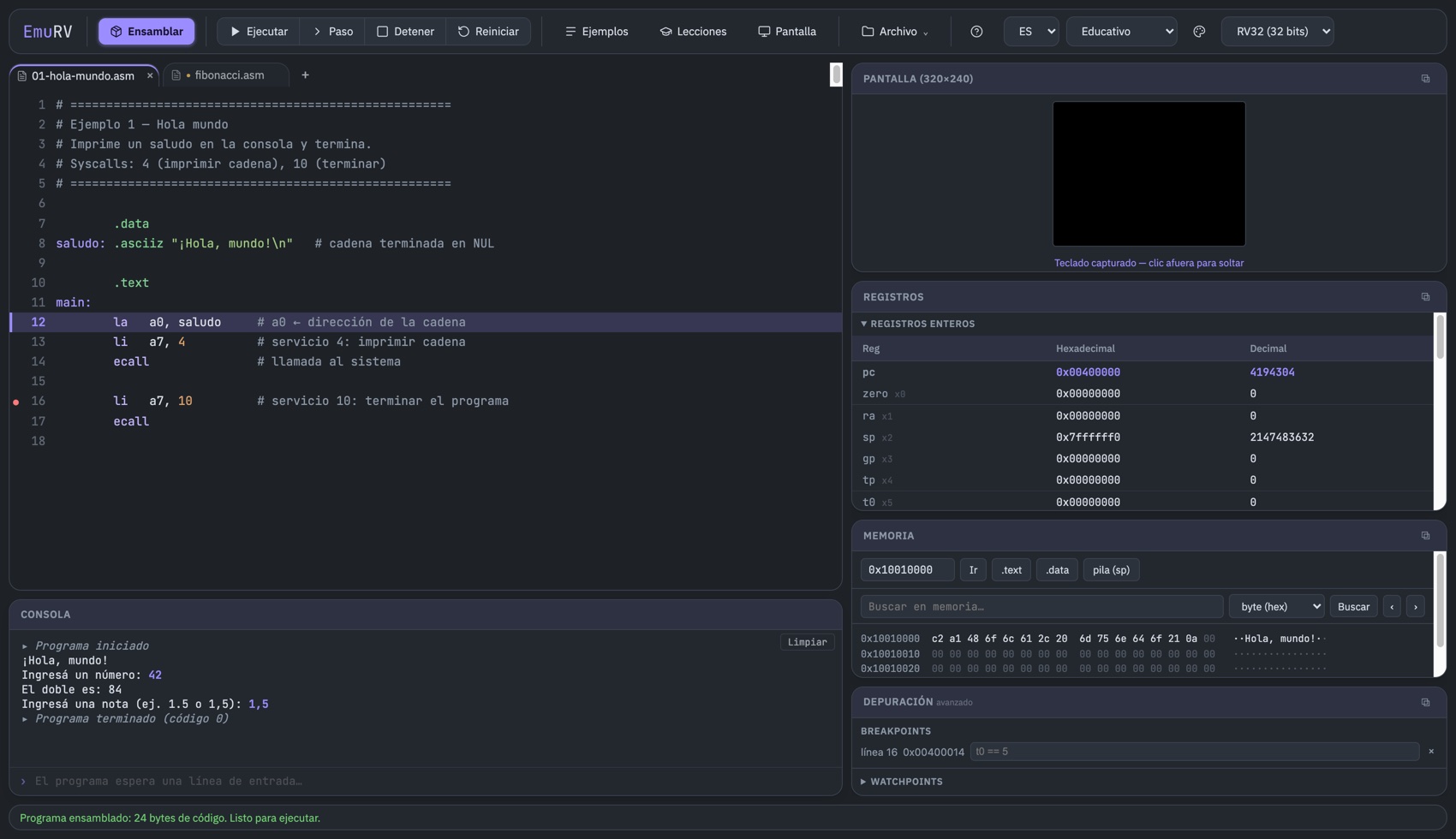Click the Limpiar console button
The height and width of the screenshot is (839, 1456).
(x=807, y=642)
